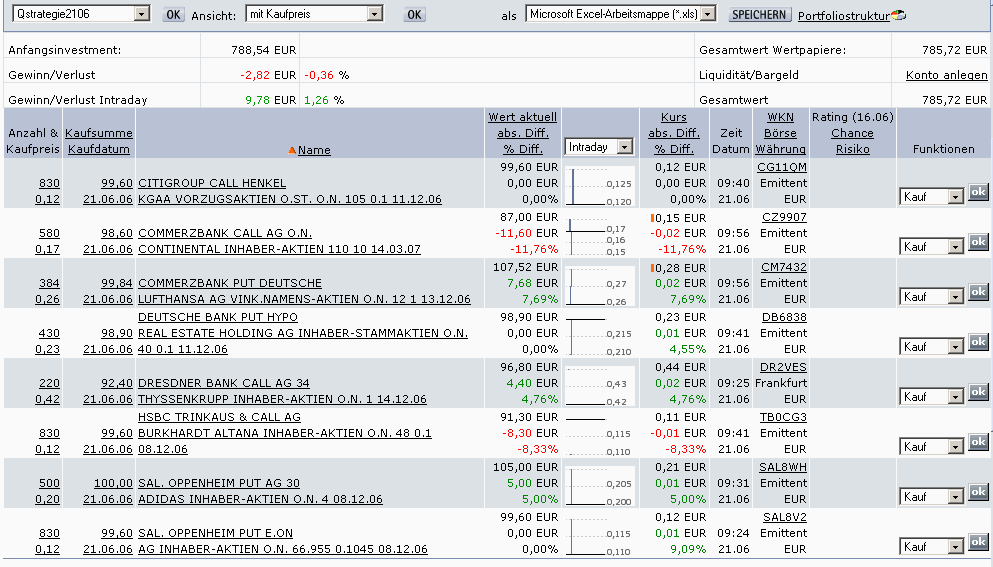Confirm ok button in Dresdner Bank Call row
Image resolution: width=993 pixels, height=567 pixels.
[x=978, y=392]
